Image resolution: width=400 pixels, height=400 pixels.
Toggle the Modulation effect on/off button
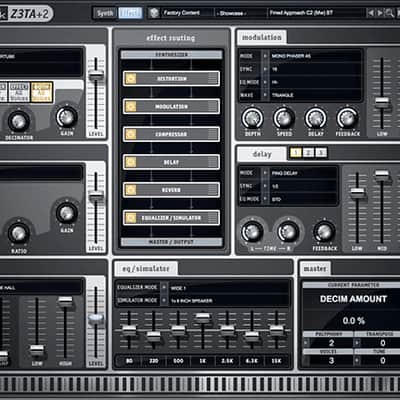(131, 107)
